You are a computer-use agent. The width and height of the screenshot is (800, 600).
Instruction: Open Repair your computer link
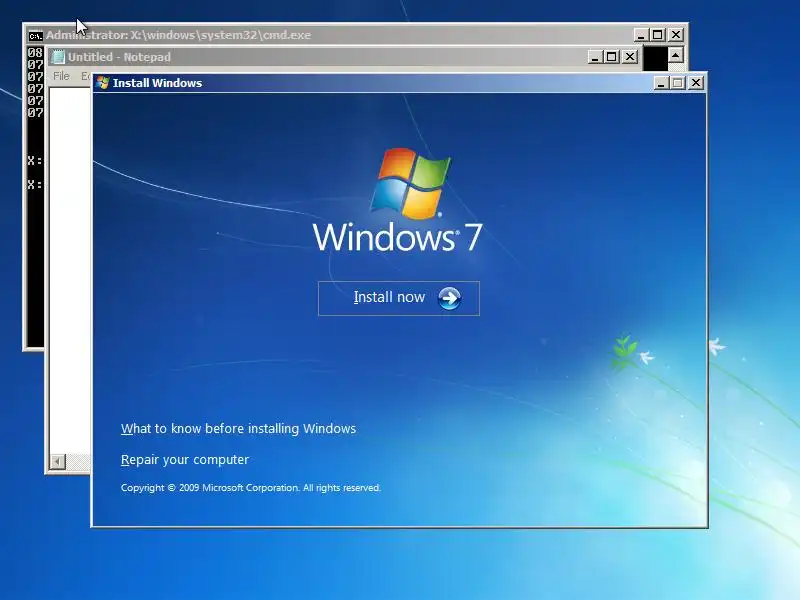click(185, 460)
